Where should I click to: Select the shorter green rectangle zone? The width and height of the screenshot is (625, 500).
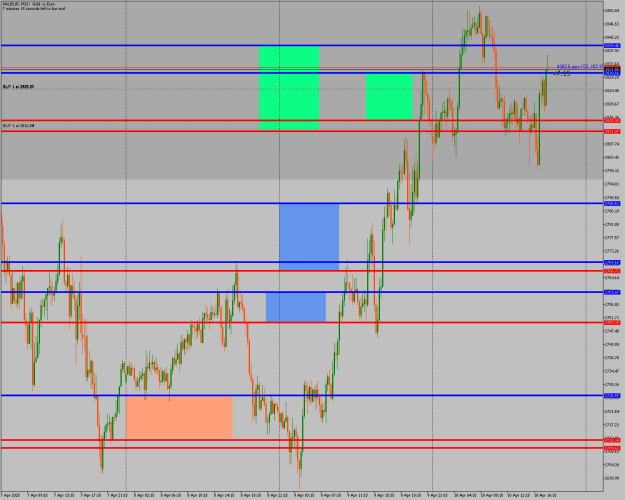click(x=389, y=96)
